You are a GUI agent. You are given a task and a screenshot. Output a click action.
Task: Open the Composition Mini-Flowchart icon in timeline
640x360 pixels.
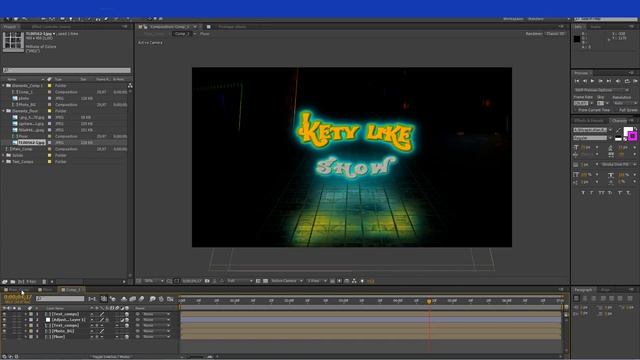coord(93,299)
